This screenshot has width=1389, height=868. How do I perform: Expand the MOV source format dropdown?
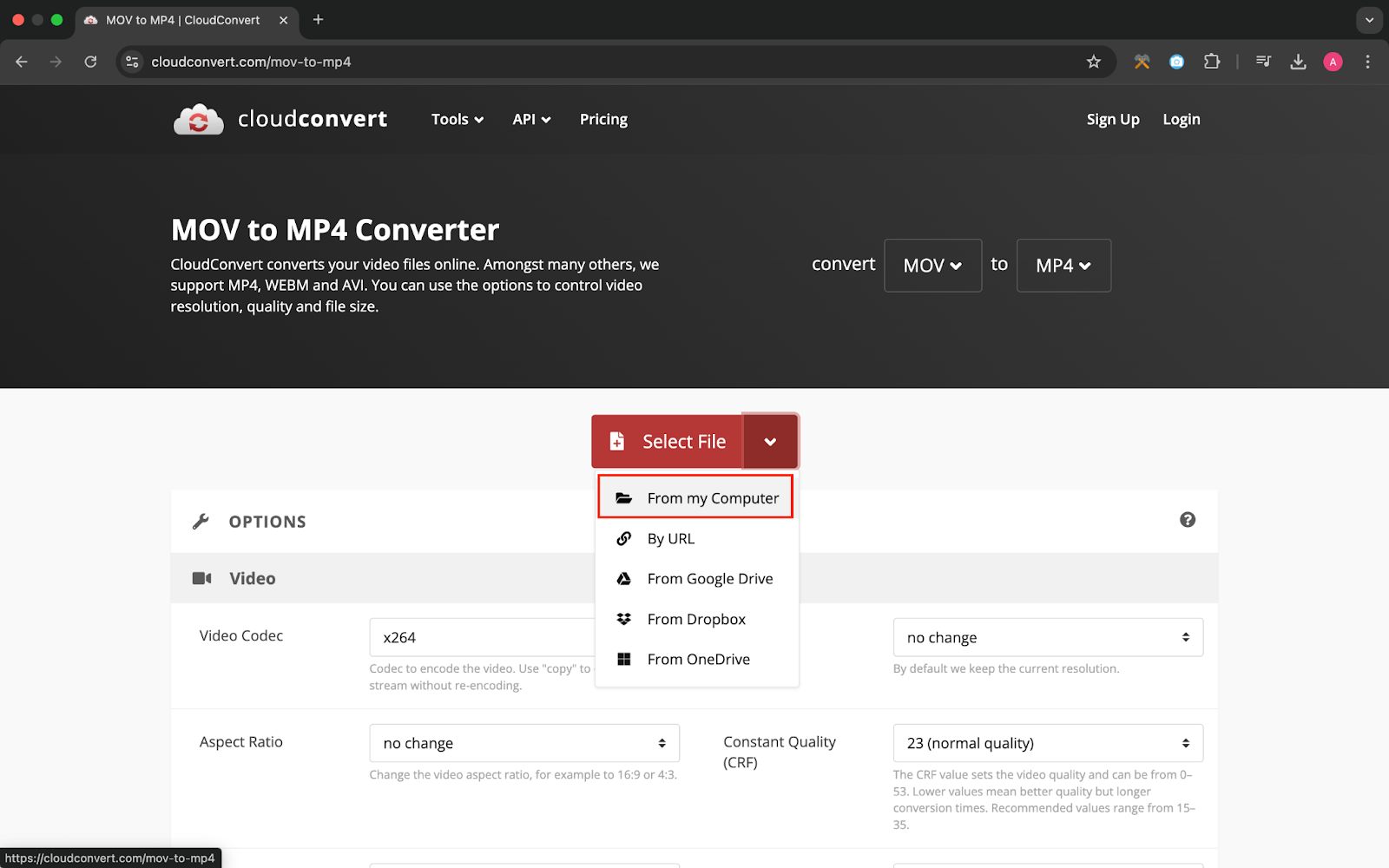click(x=932, y=266)
